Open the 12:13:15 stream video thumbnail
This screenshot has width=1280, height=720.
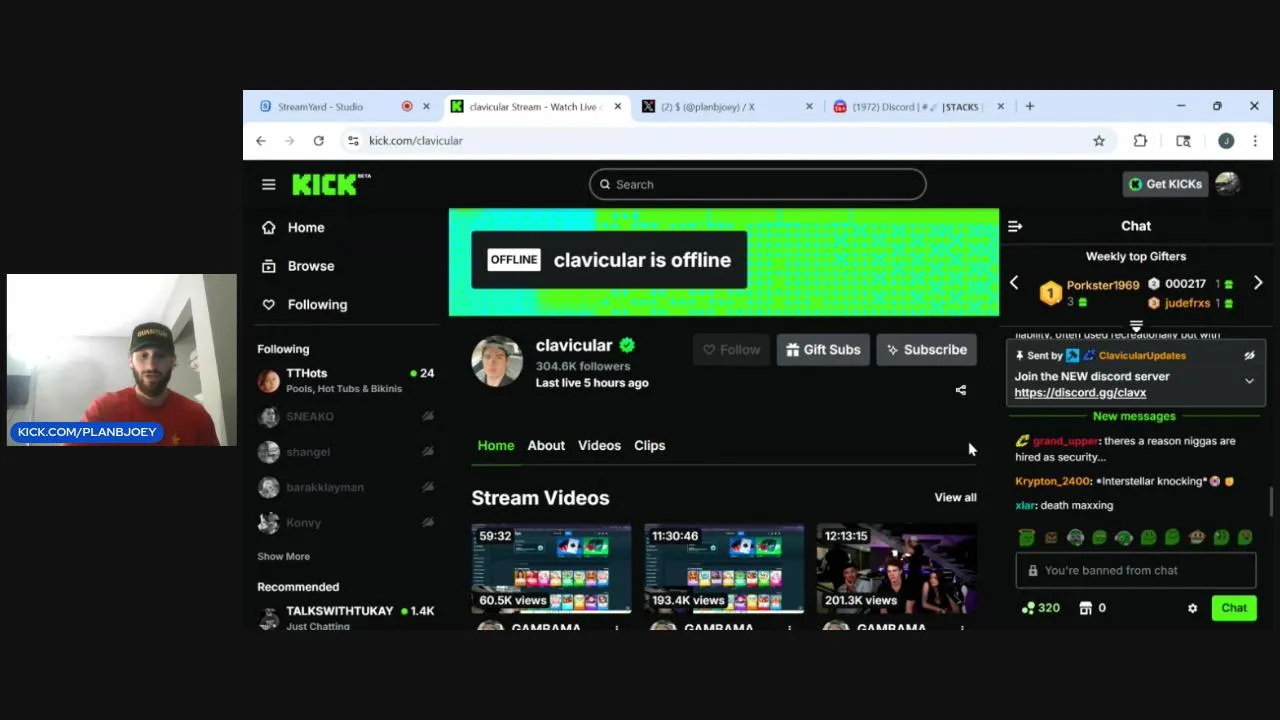pyautogui.click(x=896, y=568)
